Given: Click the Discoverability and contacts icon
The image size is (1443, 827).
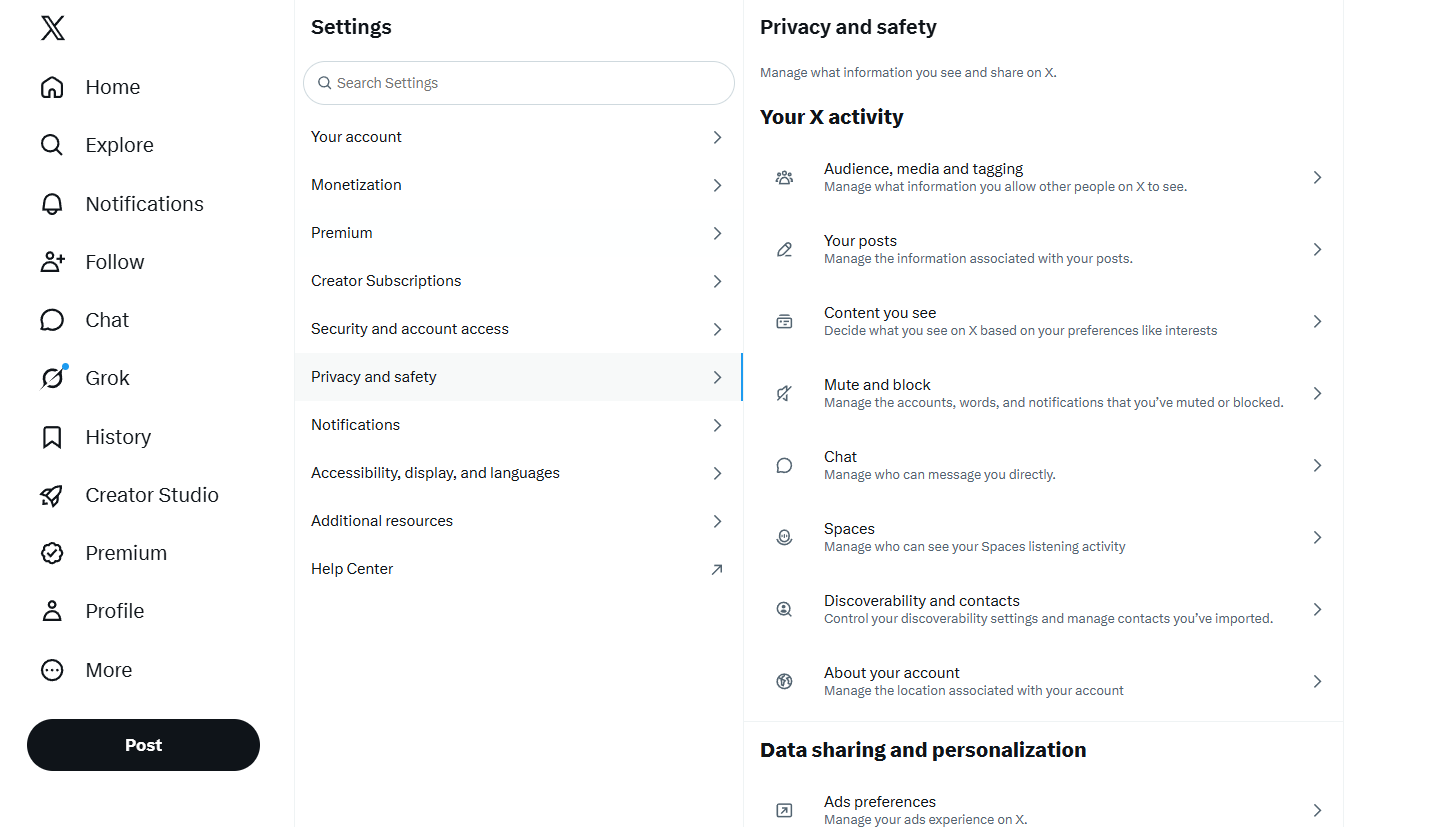Looking at the screenshot, I should click(784, 609).
